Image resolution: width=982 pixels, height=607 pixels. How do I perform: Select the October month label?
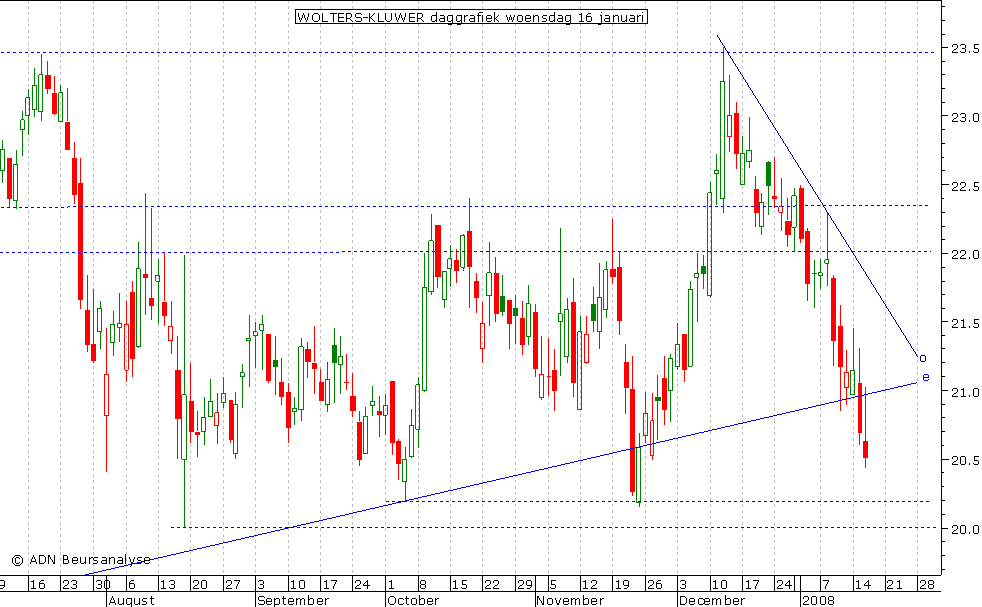pyautogui.click(x=412, y=600)
